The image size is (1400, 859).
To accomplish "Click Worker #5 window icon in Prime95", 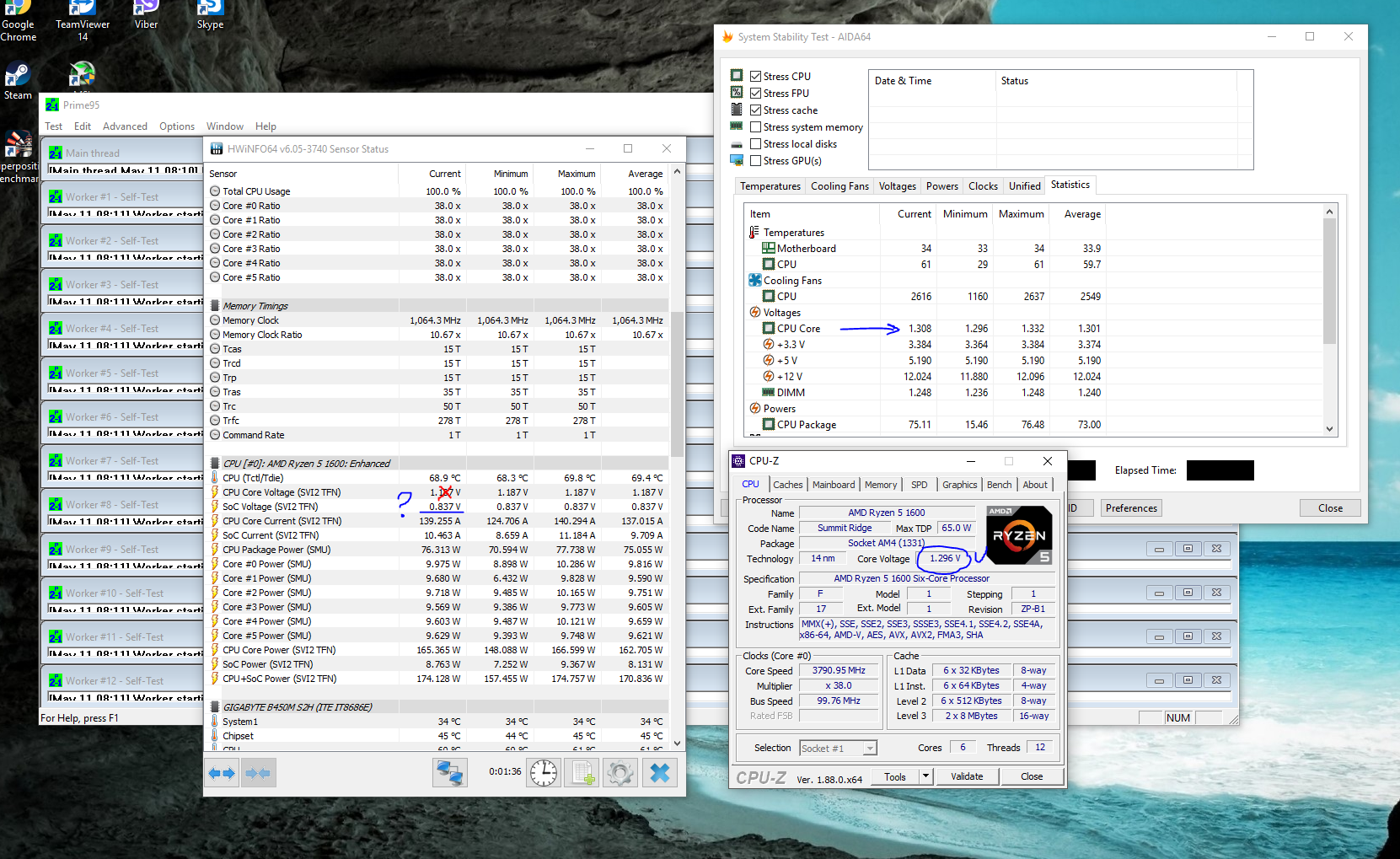I will [x=56, y=373].
